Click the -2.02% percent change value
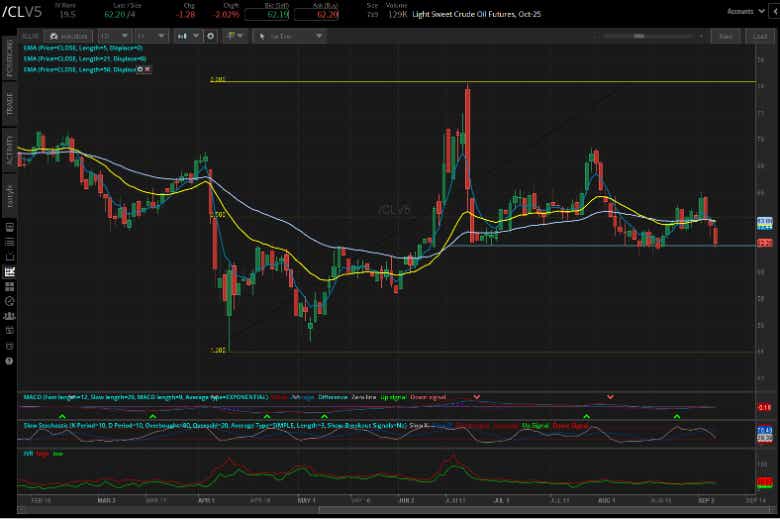 point(226,14)
